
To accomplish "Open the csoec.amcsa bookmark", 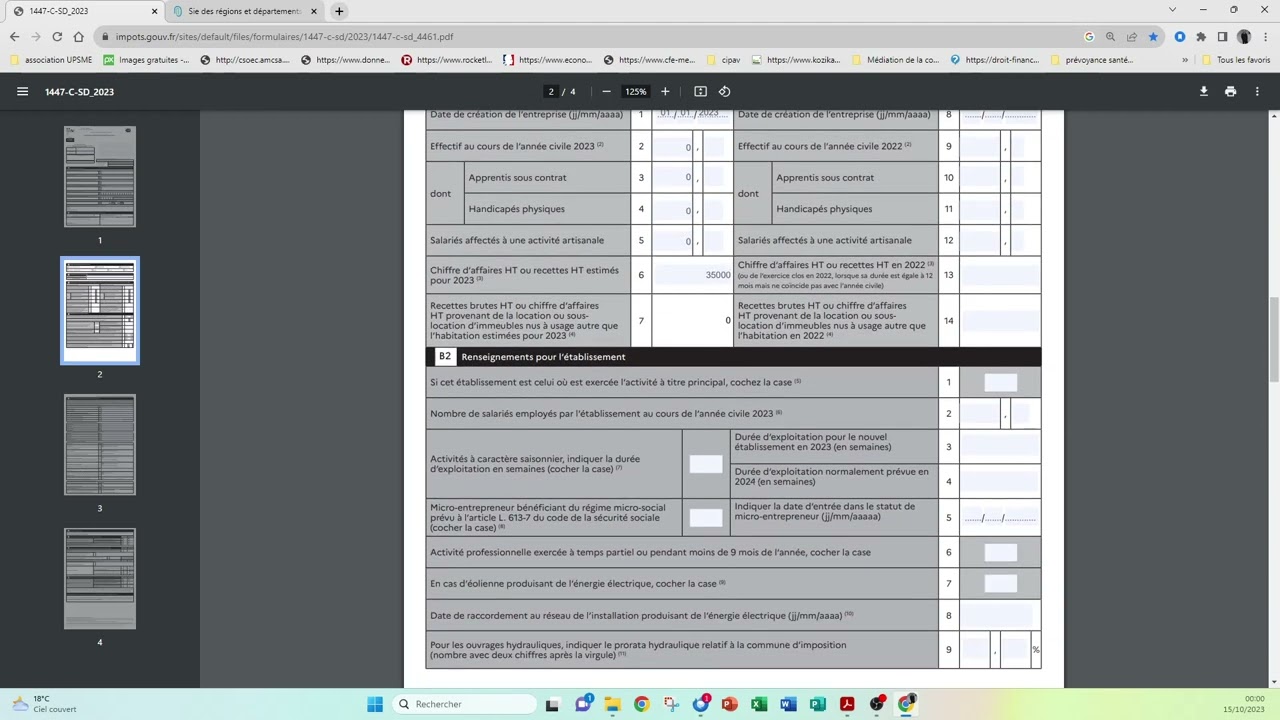I will [x=245, y=60].
